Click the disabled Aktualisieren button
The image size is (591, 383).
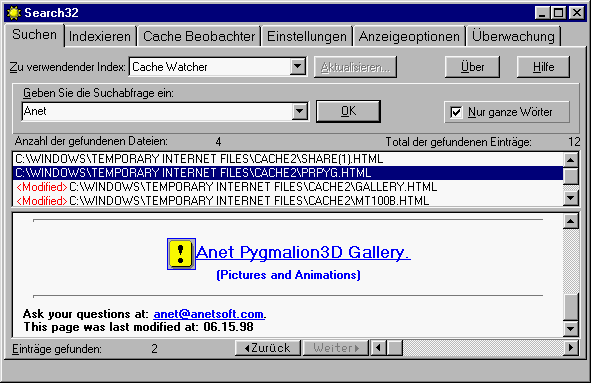(x=355, y=67)
